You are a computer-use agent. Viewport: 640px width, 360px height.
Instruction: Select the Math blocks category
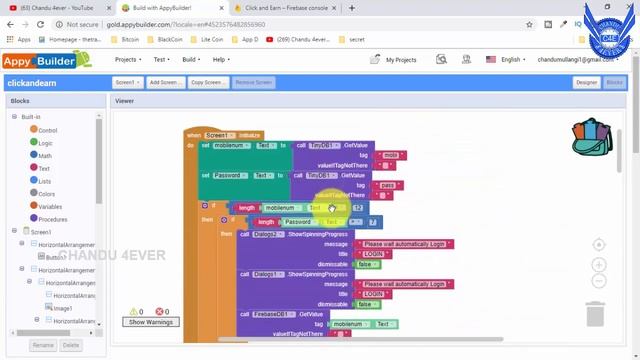pyautogui.click(x=41, y=155)
